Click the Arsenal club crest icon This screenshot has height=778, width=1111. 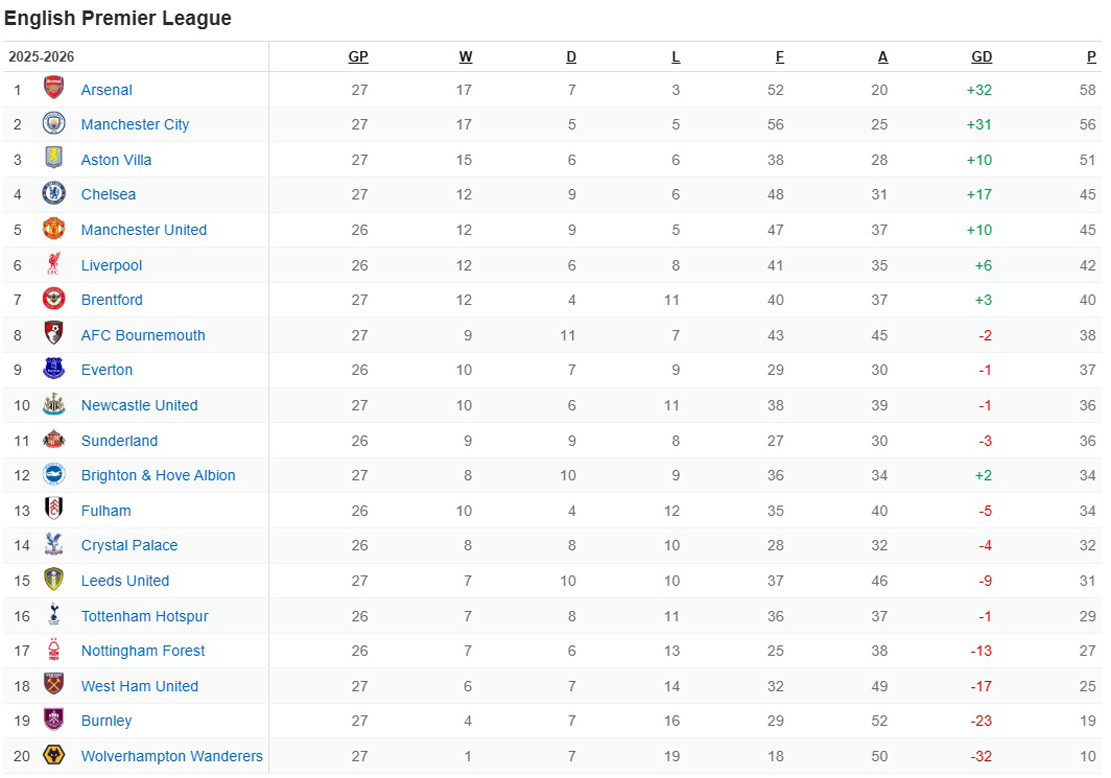coord(54,88)
